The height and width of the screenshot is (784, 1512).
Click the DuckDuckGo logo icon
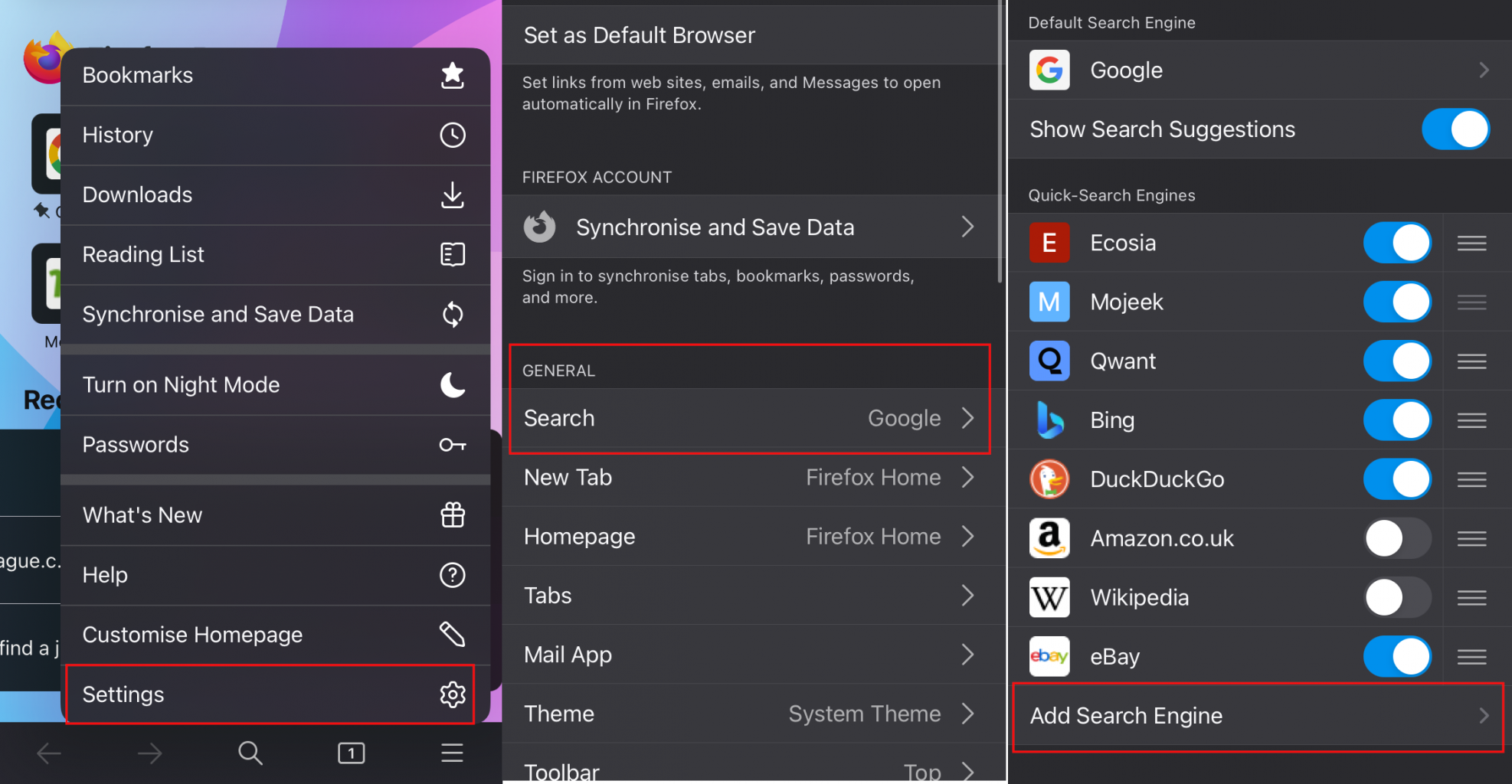click(x=1049, y=479)
